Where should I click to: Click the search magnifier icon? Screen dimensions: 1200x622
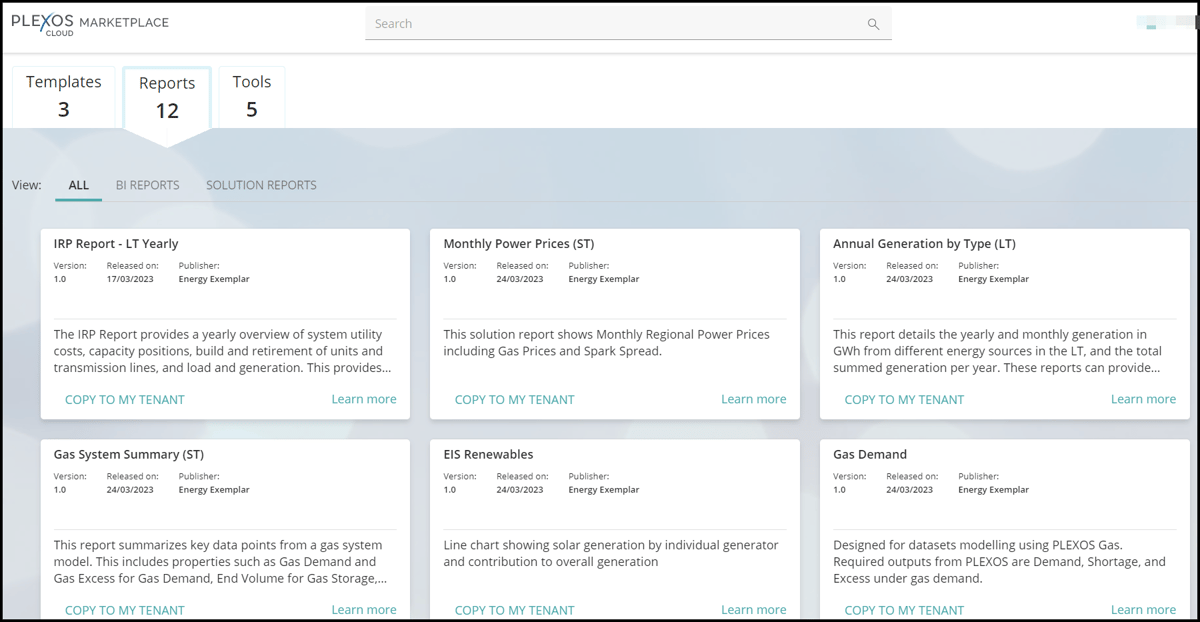pos(873,24)
